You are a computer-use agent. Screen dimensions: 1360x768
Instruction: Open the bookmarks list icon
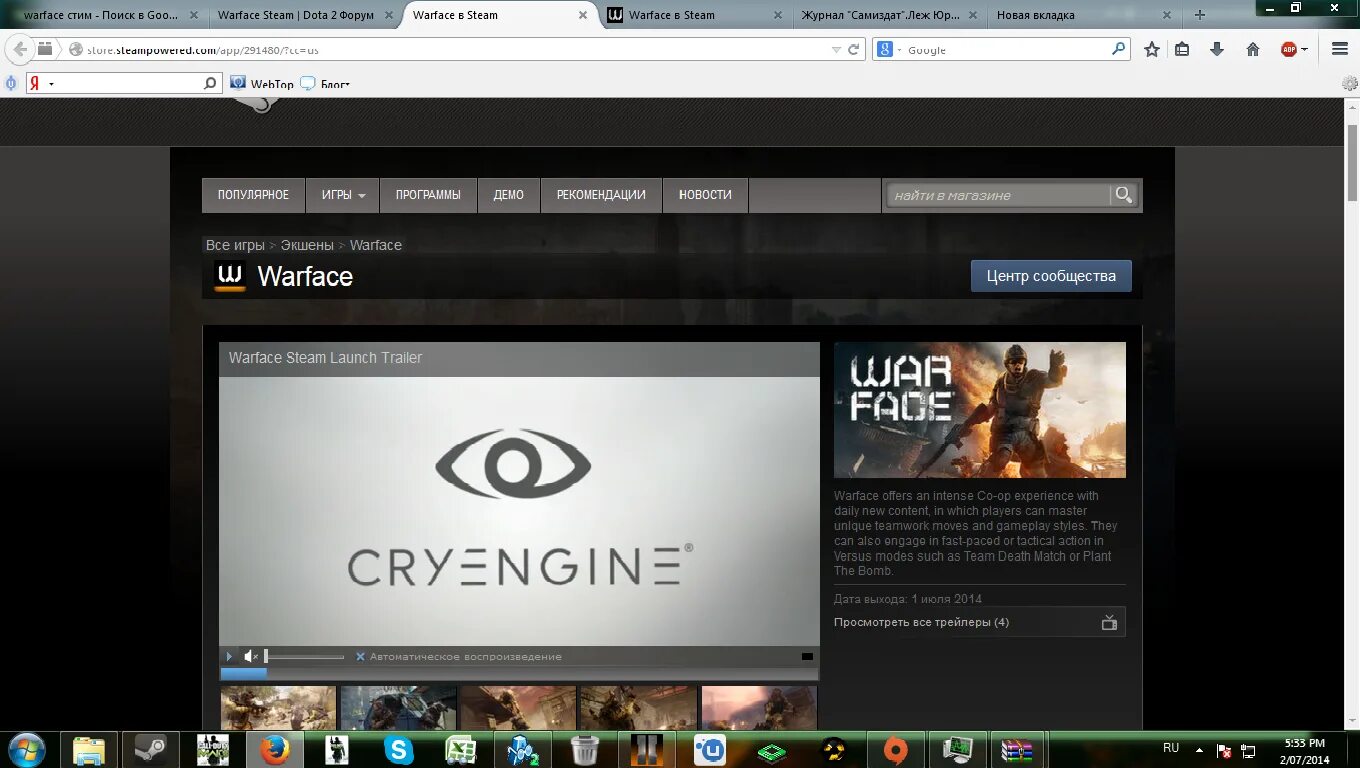pos(1182,49)
